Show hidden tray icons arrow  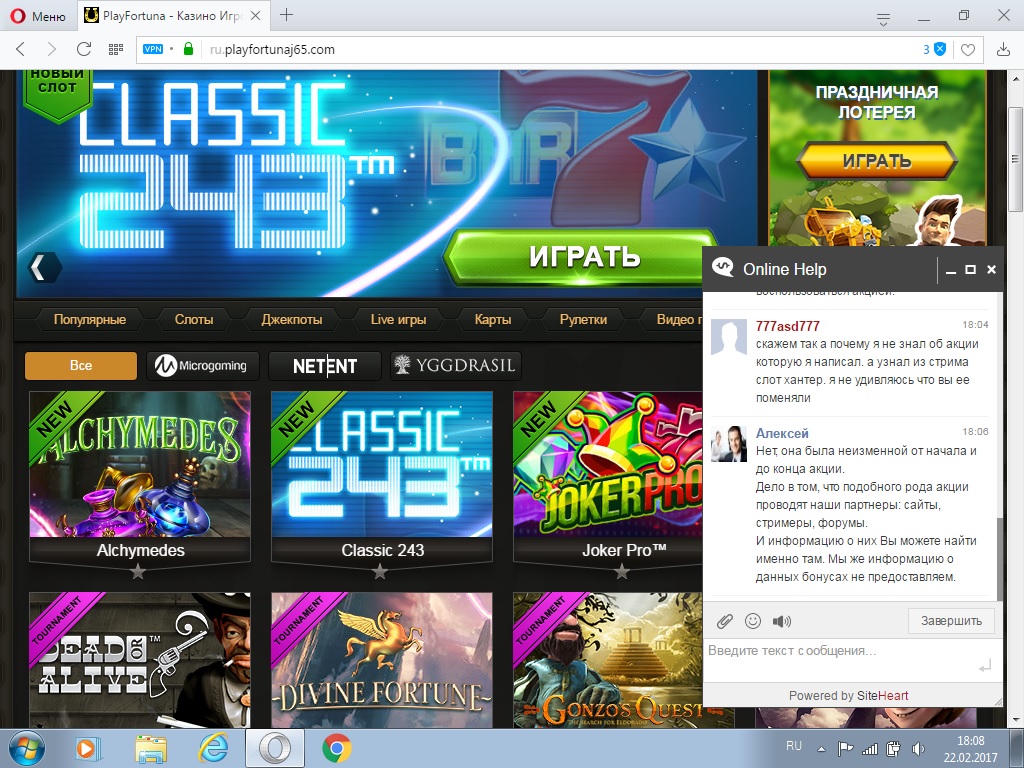coord(821,749)
